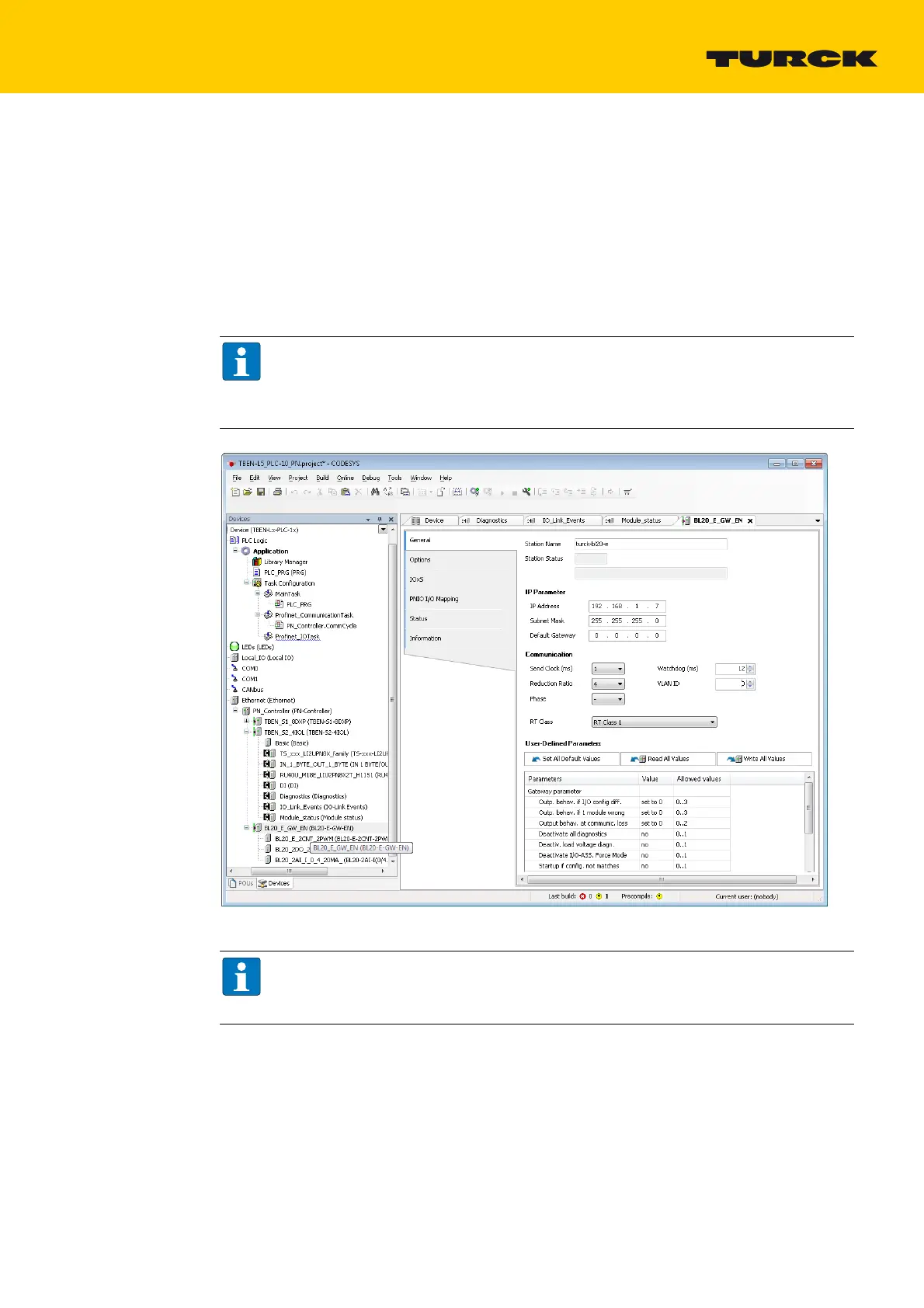Collapse the Application tree node
This screenshot has height=1308, width=924.
[x=235, y=551]
